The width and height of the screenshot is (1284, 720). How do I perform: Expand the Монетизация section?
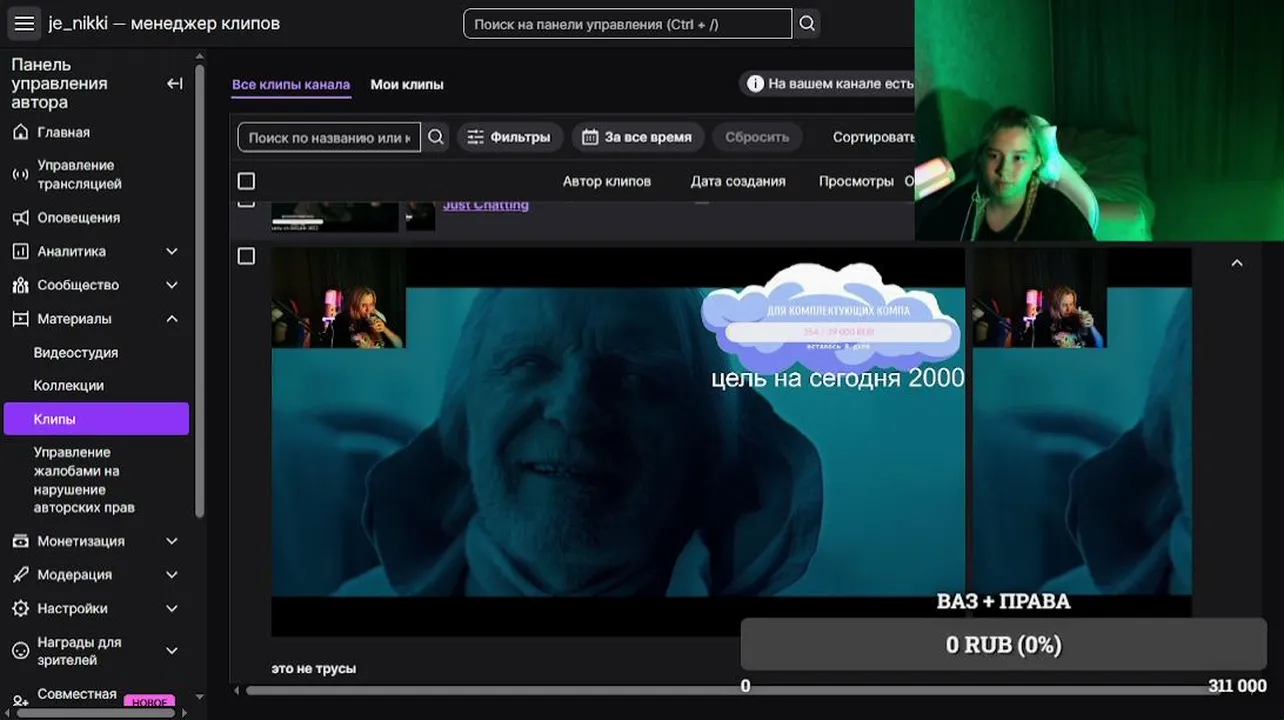pos(172,541)
